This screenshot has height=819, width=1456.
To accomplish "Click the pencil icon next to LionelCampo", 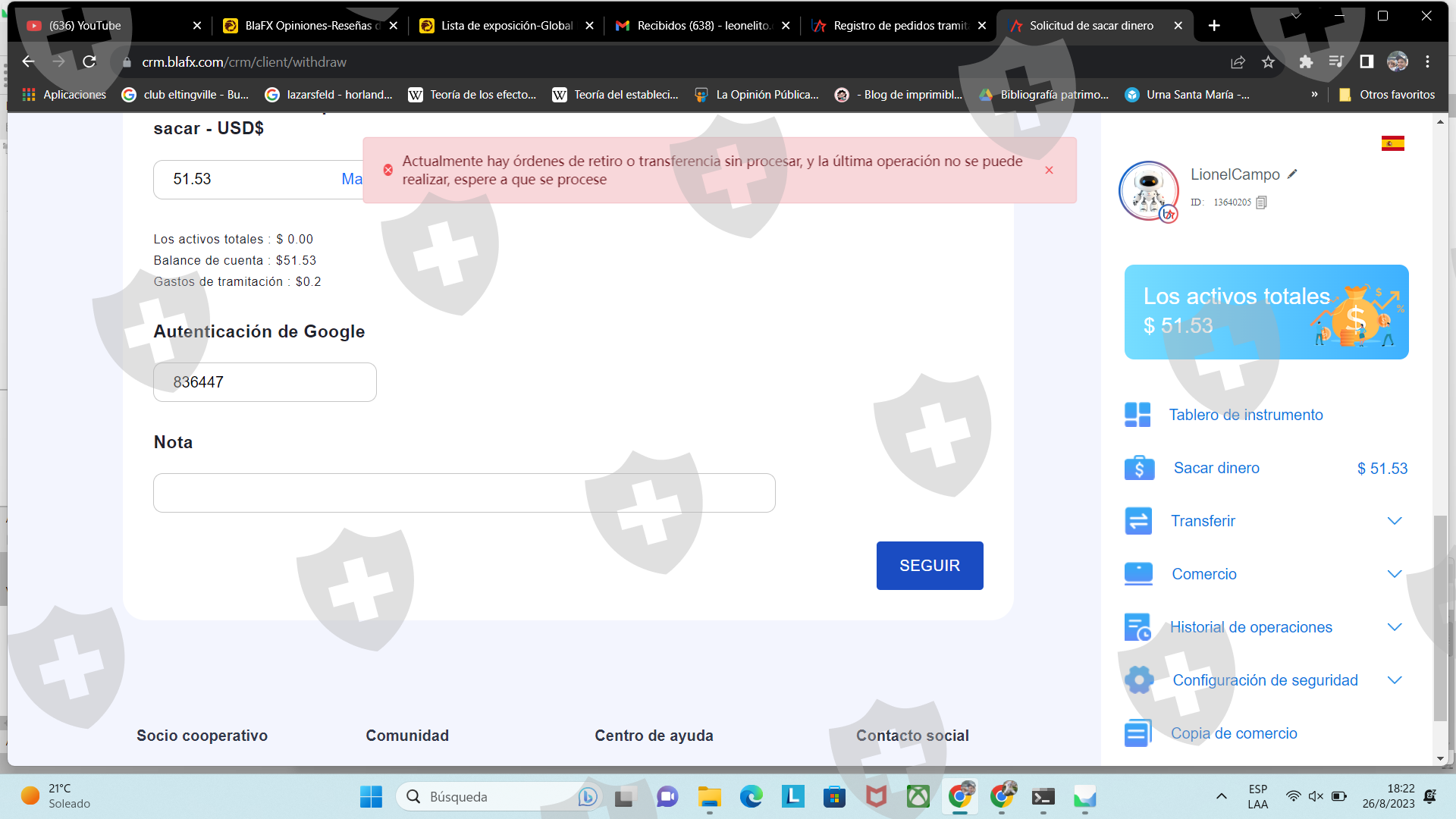I will tap(1292, 174).
